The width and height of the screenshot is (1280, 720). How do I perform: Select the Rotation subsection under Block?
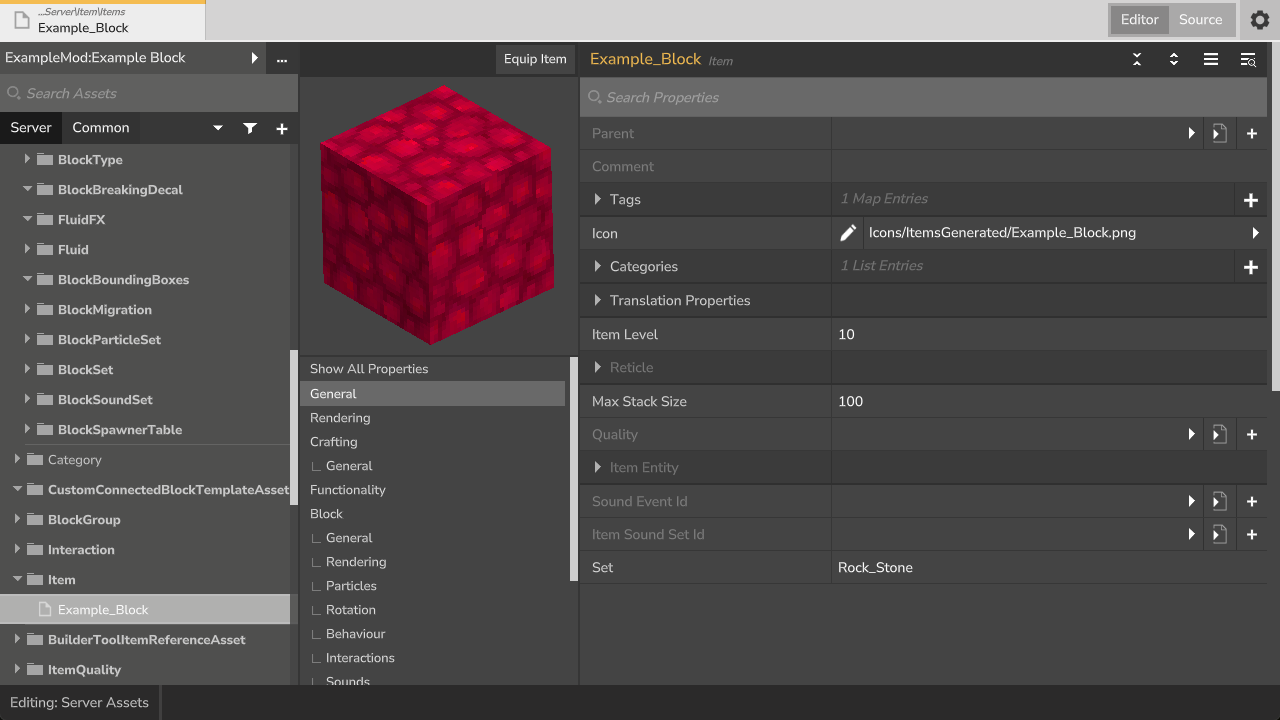(x=351, y=610)
